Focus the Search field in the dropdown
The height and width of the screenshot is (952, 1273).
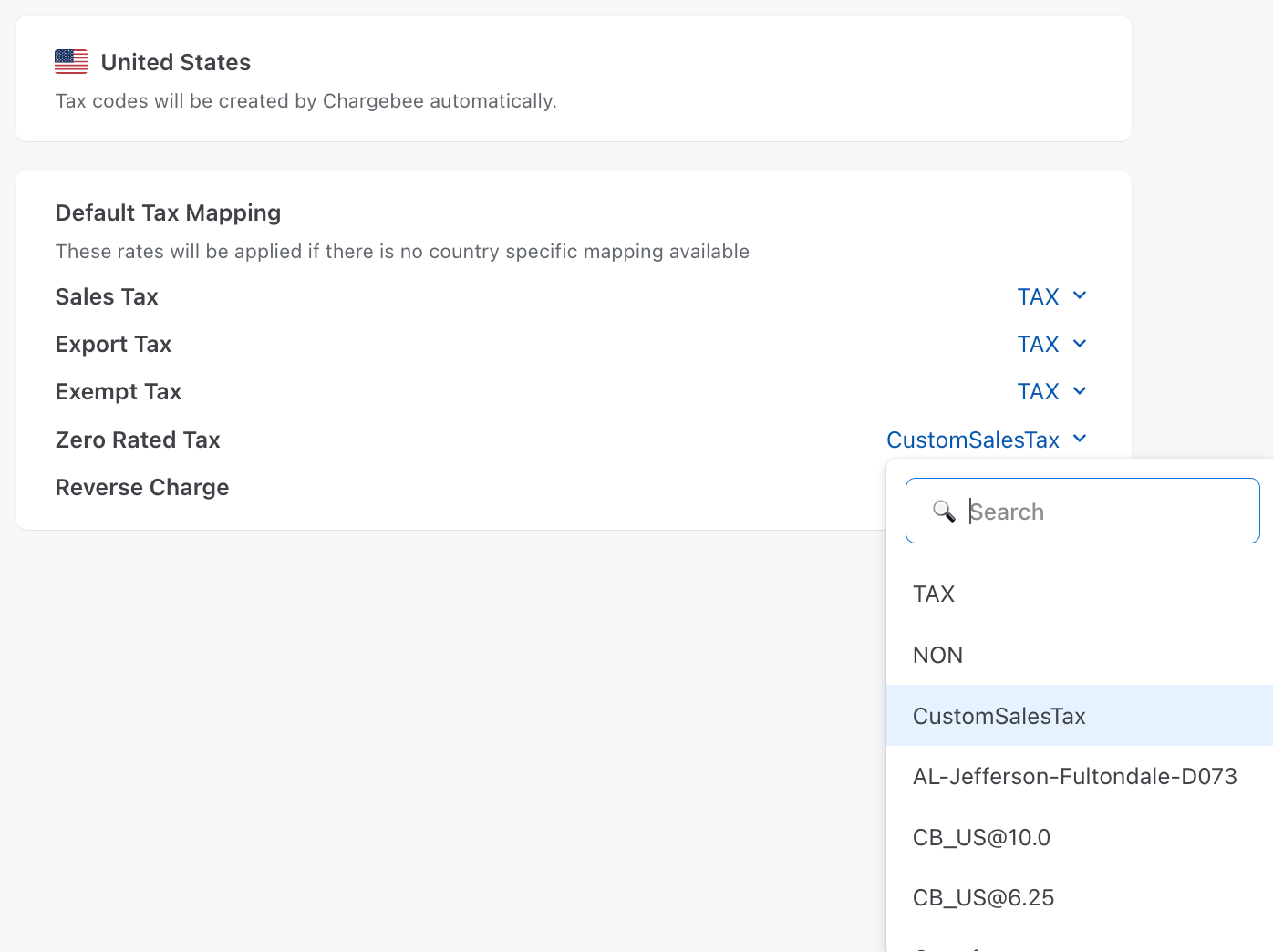(1103, 512)
